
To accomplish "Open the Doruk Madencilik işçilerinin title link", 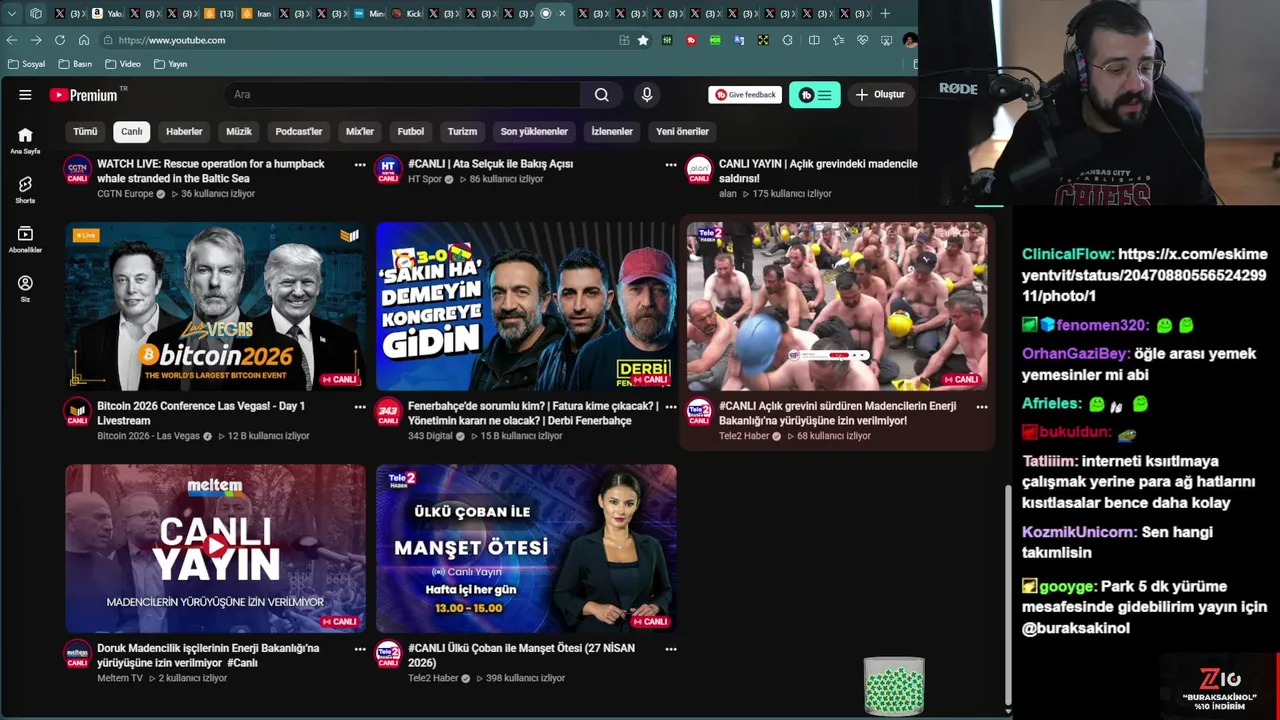I will coord(208,655).
